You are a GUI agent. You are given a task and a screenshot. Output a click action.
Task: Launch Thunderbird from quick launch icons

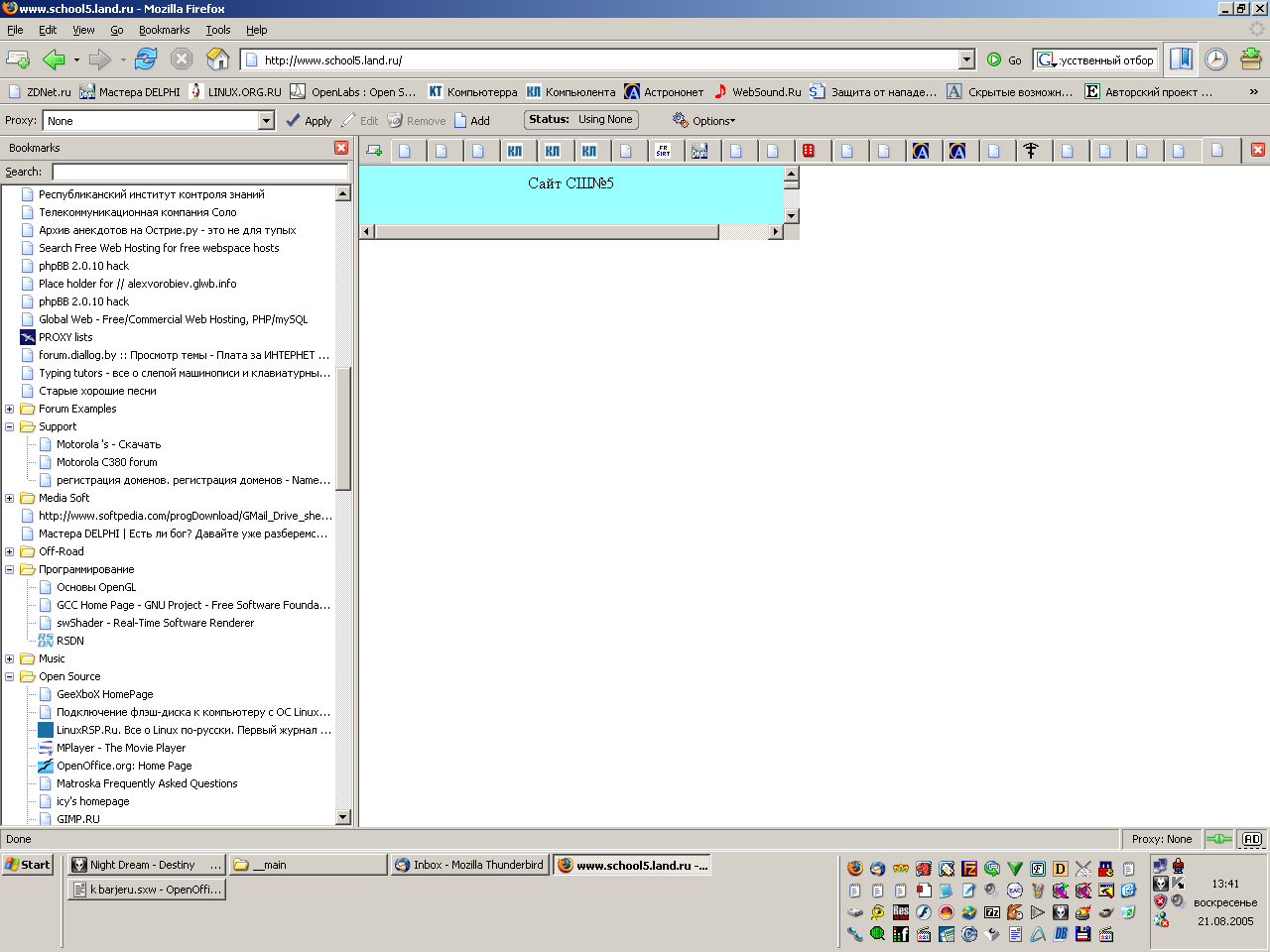[878, 869]
